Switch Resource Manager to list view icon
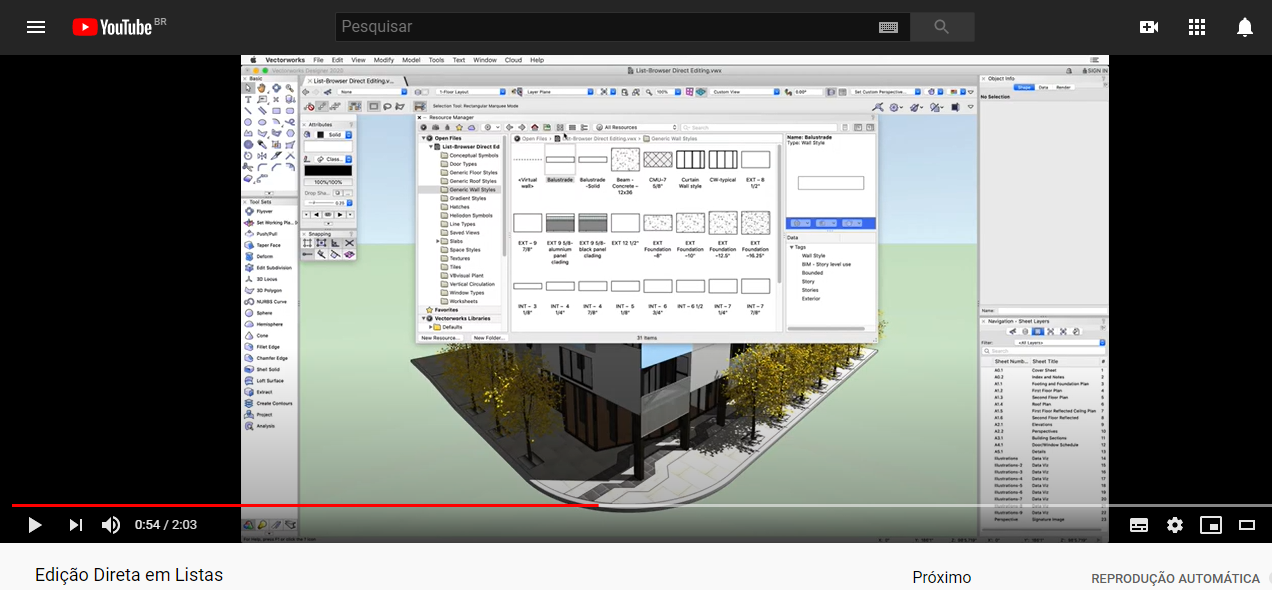This screenshot has height=590, width=1272. 572,127
